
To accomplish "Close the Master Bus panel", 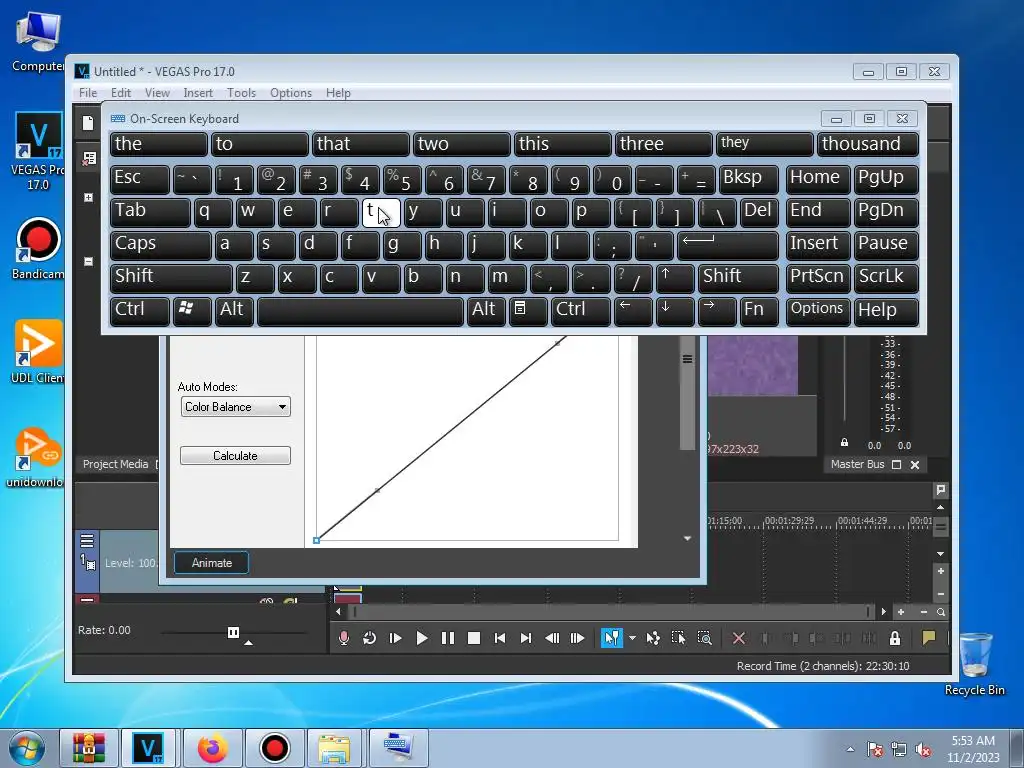I will point(915,465).
